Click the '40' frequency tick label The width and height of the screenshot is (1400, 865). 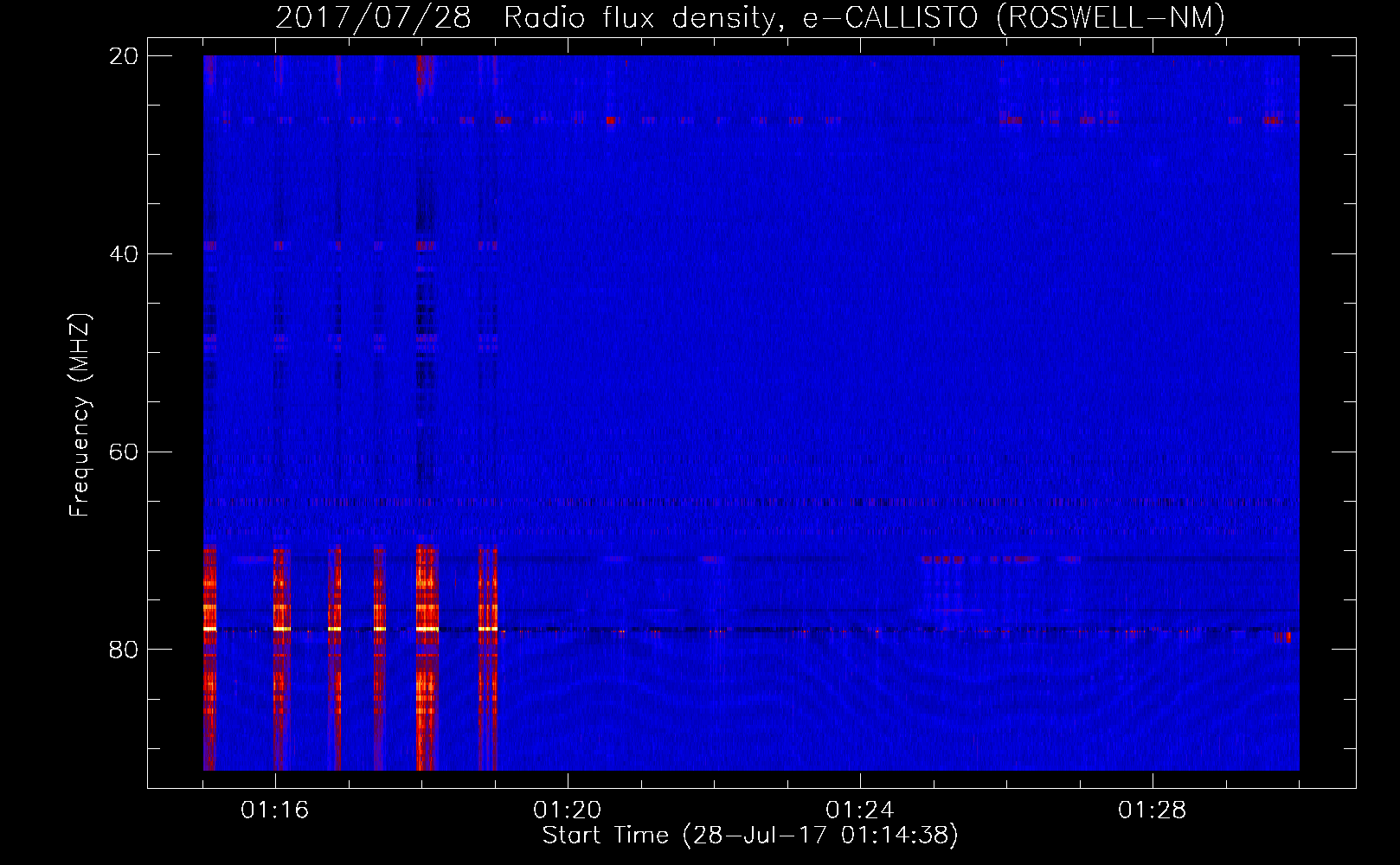(x=125, y=254)
